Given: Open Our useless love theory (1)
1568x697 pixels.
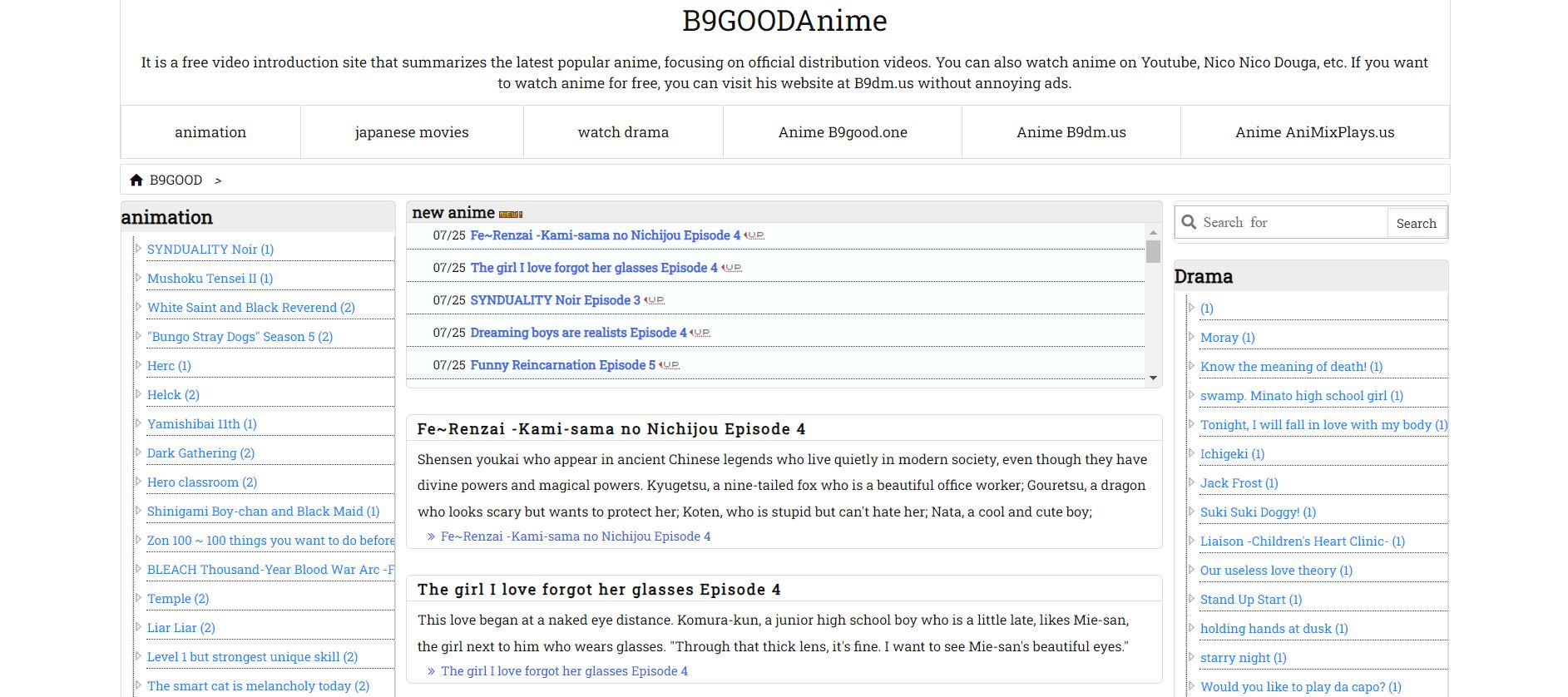Looking at the screenshot, I should (x=1276, y=570).
